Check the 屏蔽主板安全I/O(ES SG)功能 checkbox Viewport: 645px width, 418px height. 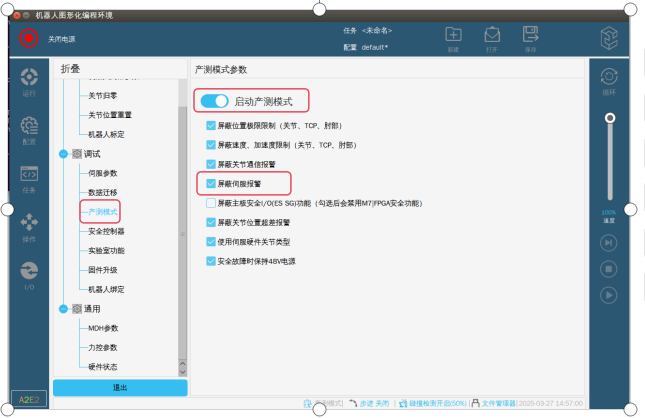(210, 203)
